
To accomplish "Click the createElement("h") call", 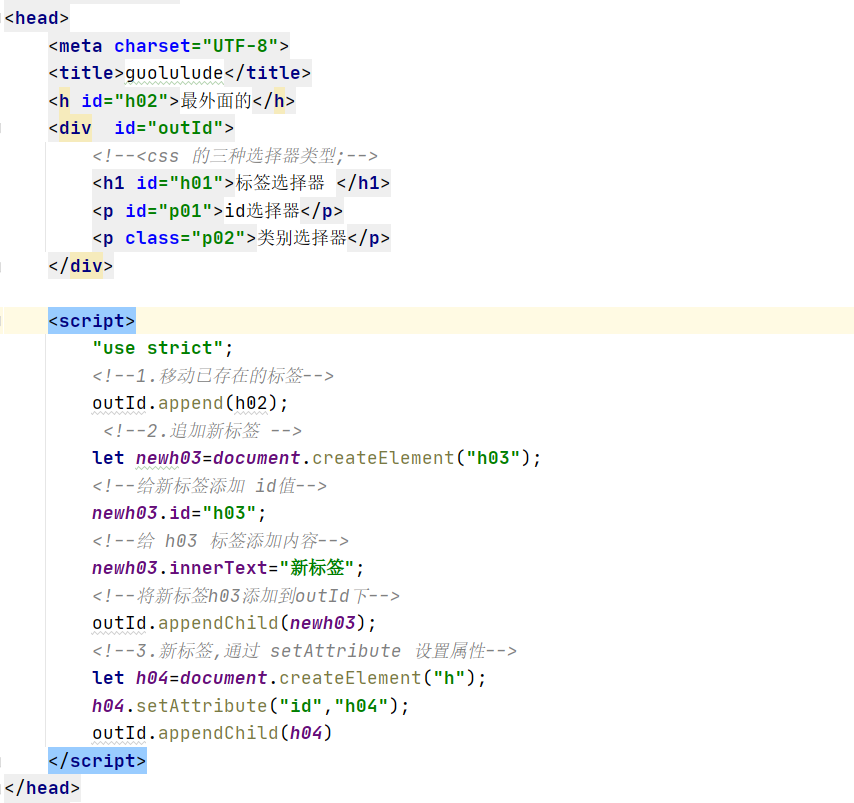I will click(x=376, y=678).
